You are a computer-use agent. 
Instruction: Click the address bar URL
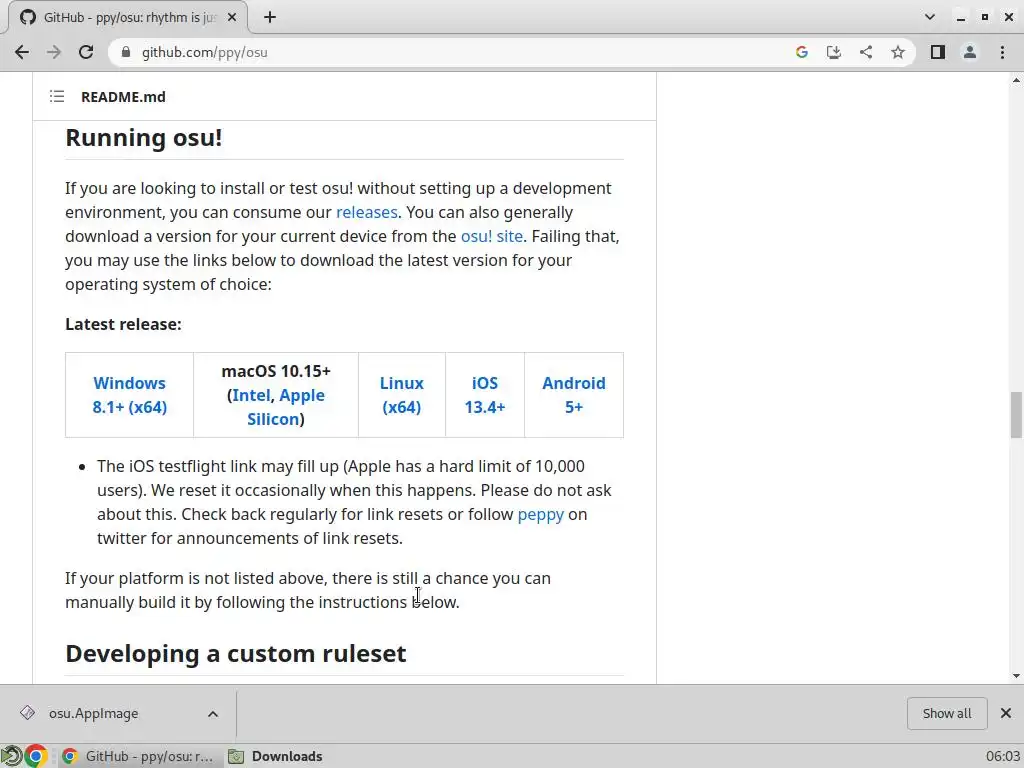pyautogui.click(x=204, y=52)
